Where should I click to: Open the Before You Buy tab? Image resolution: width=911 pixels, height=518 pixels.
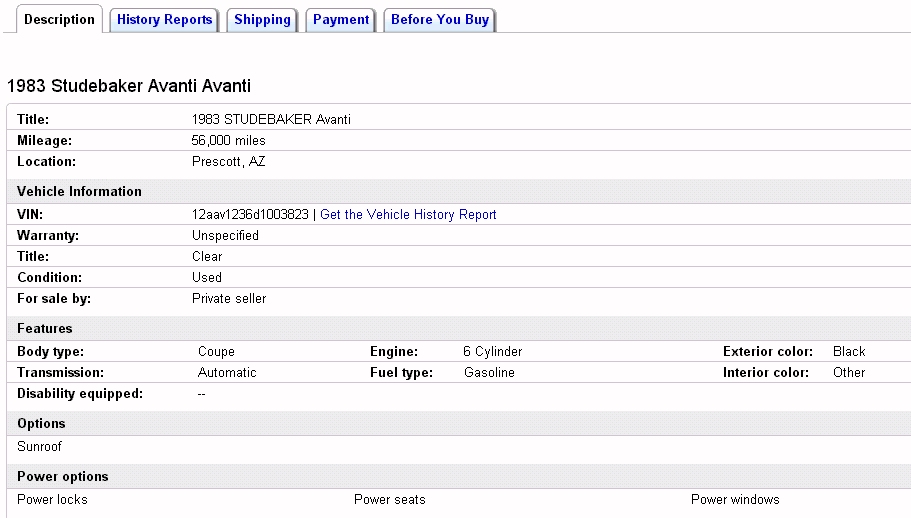440,20
